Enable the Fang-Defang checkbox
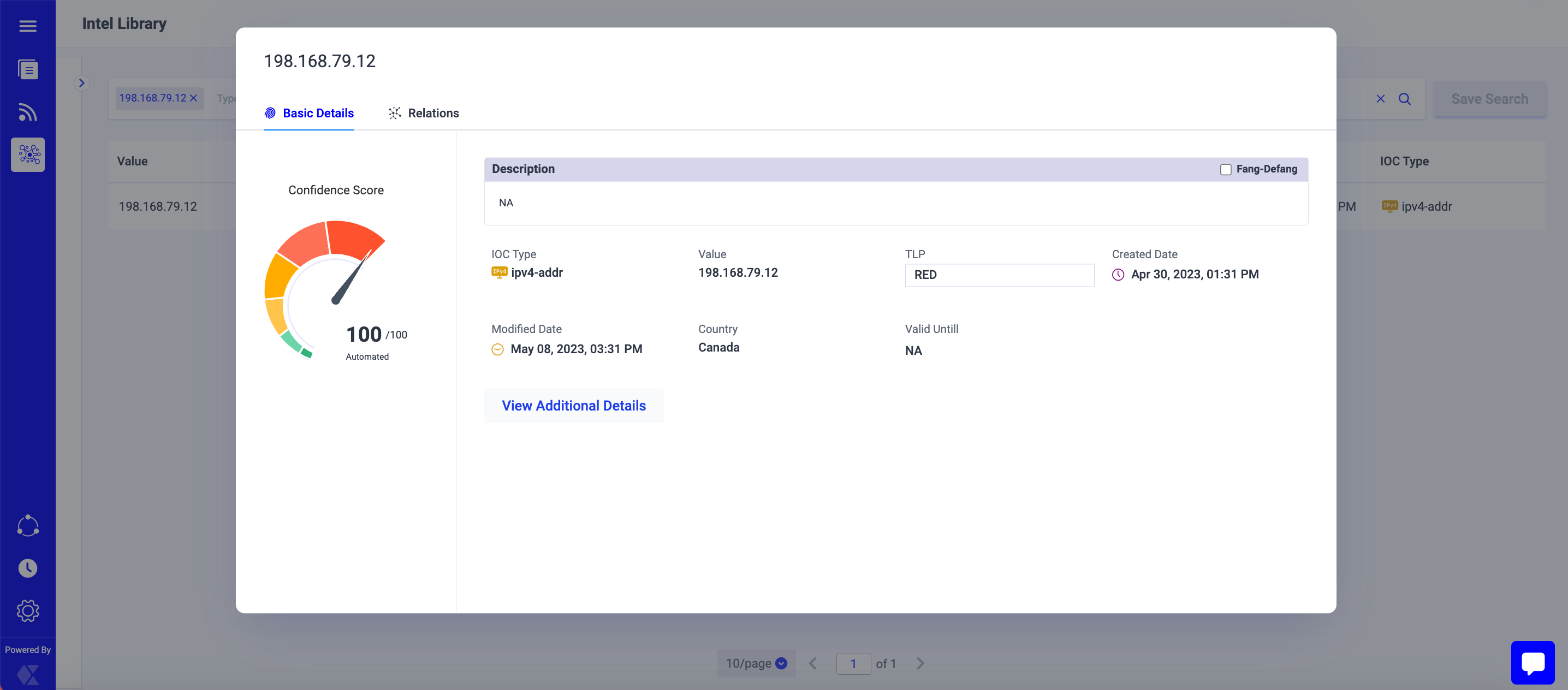The image size is (1568, 690). pyautogui.click(x=1225, y=170)
